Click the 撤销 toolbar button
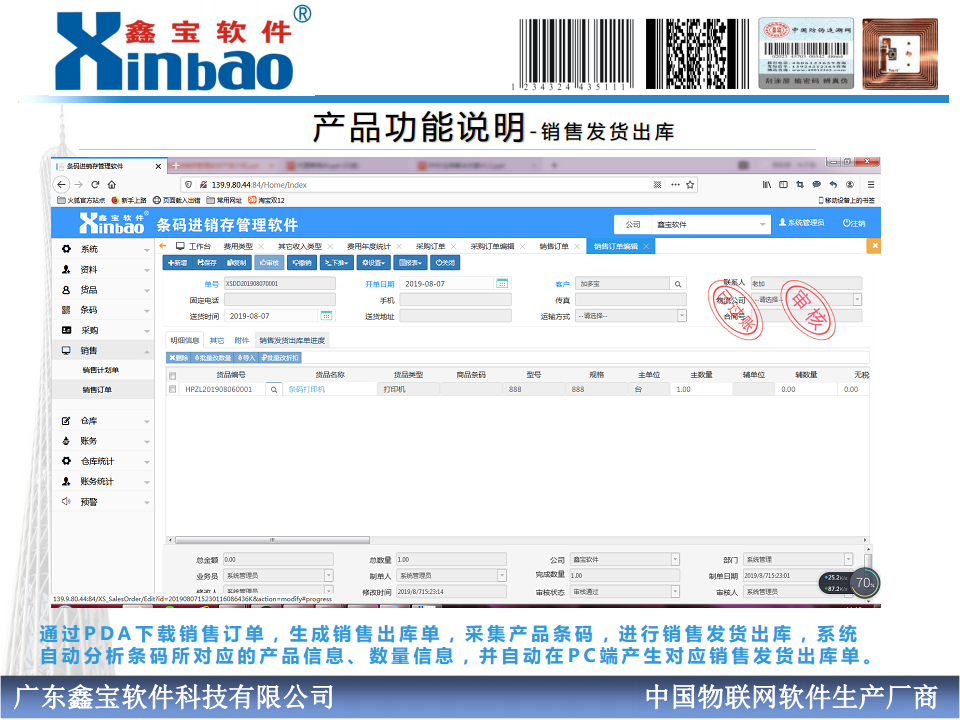 (x=302, y=263)
